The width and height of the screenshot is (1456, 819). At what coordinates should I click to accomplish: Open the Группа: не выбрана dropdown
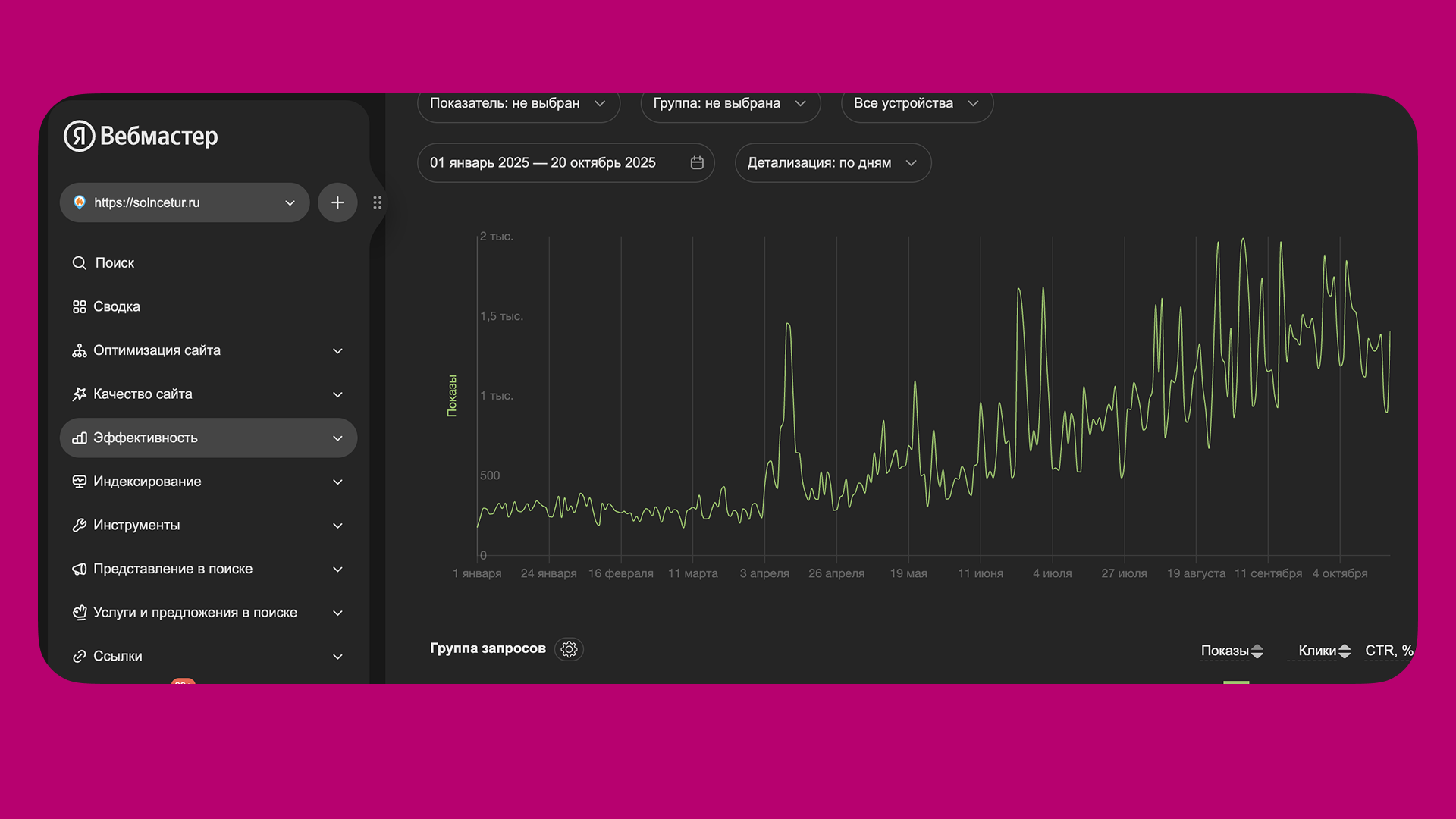click(x=730, y=104)
